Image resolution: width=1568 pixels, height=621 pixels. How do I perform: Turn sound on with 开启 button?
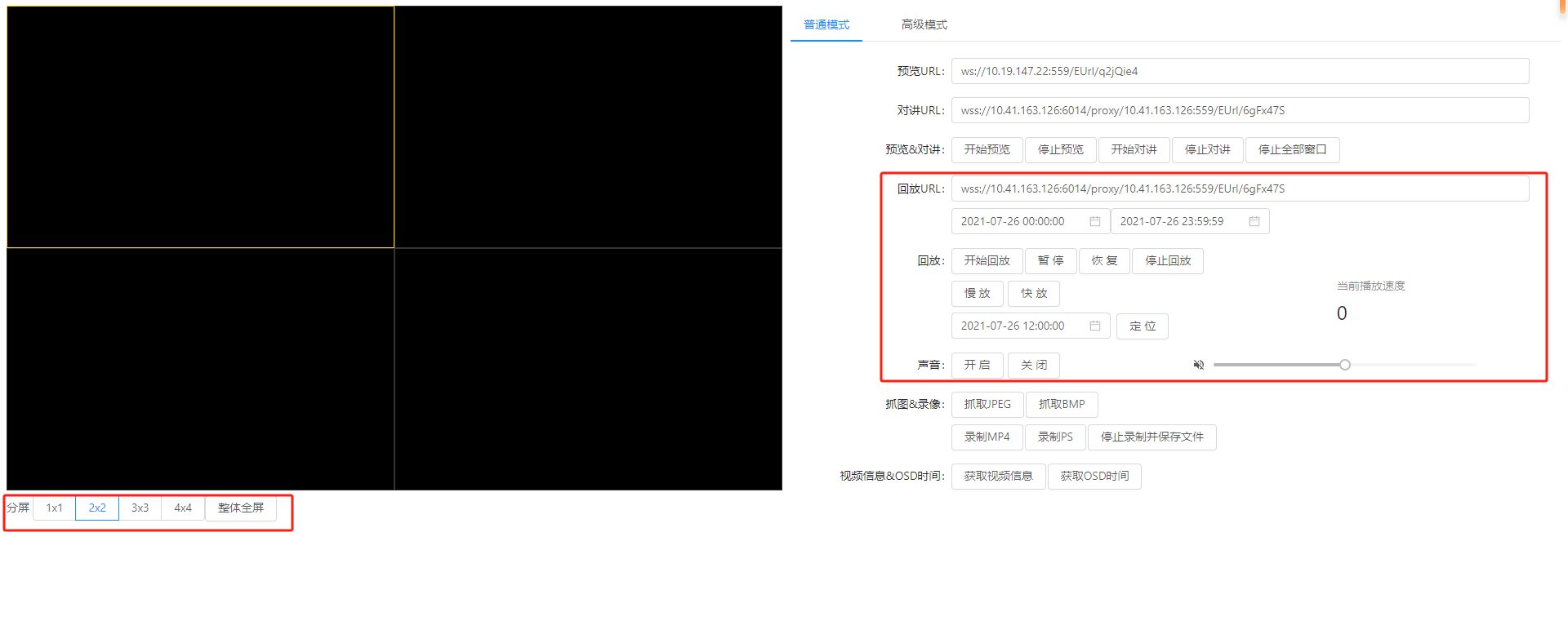[978, 365]
